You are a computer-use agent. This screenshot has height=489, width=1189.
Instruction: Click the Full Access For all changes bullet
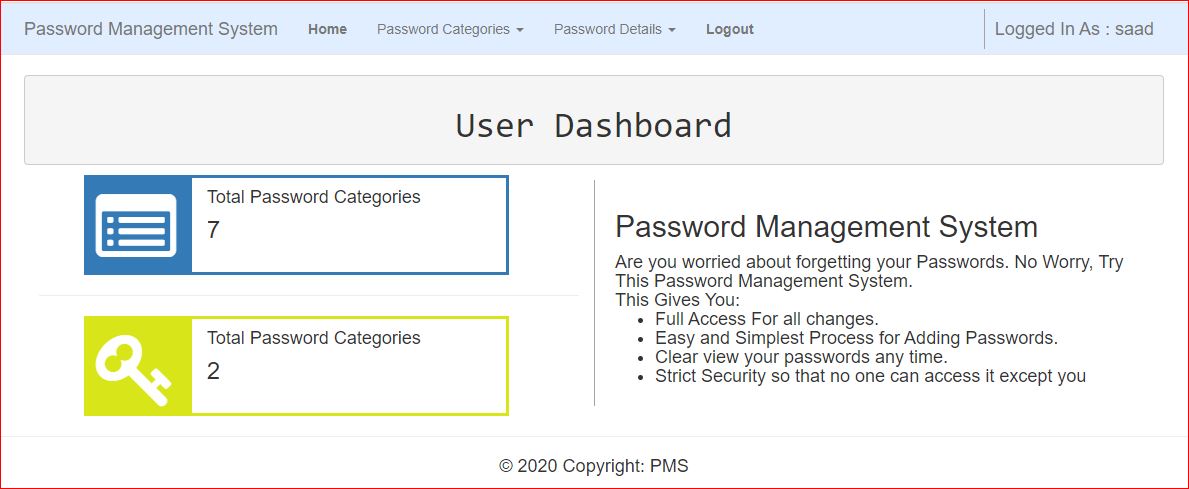coord(767,319)
